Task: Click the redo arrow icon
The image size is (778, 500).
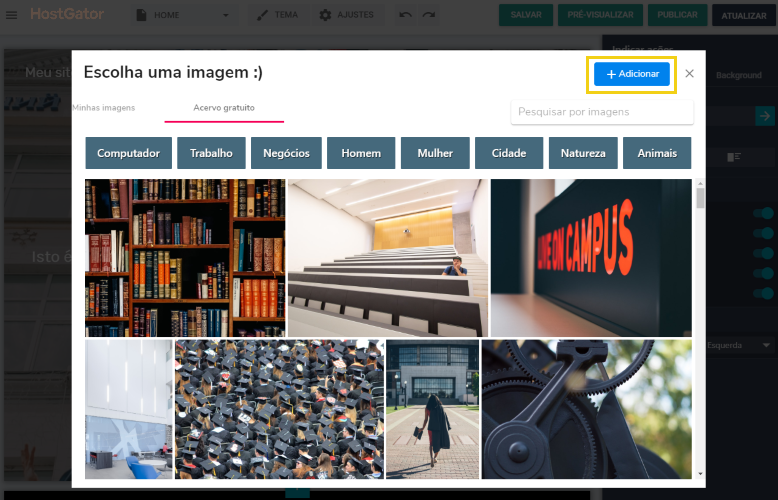Action: pos(428,15)
